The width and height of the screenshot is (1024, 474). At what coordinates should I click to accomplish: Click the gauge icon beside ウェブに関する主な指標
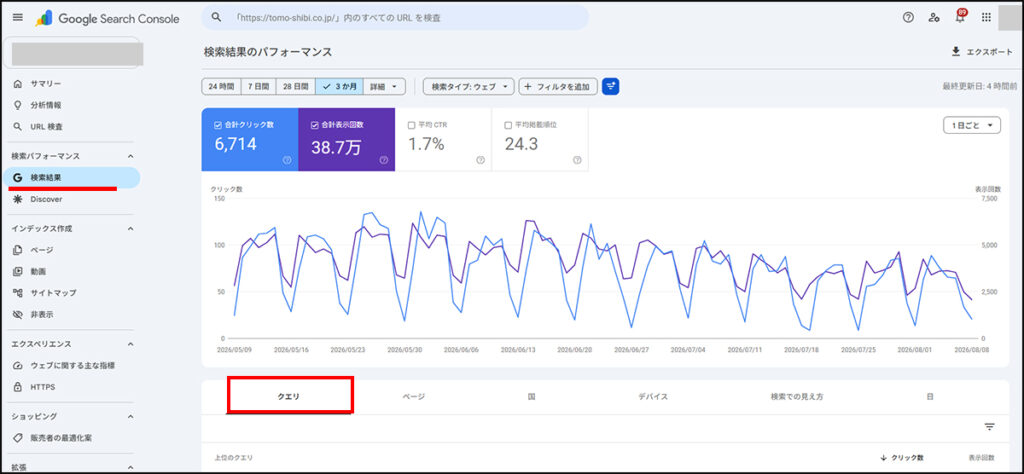(x=18, y=365)
